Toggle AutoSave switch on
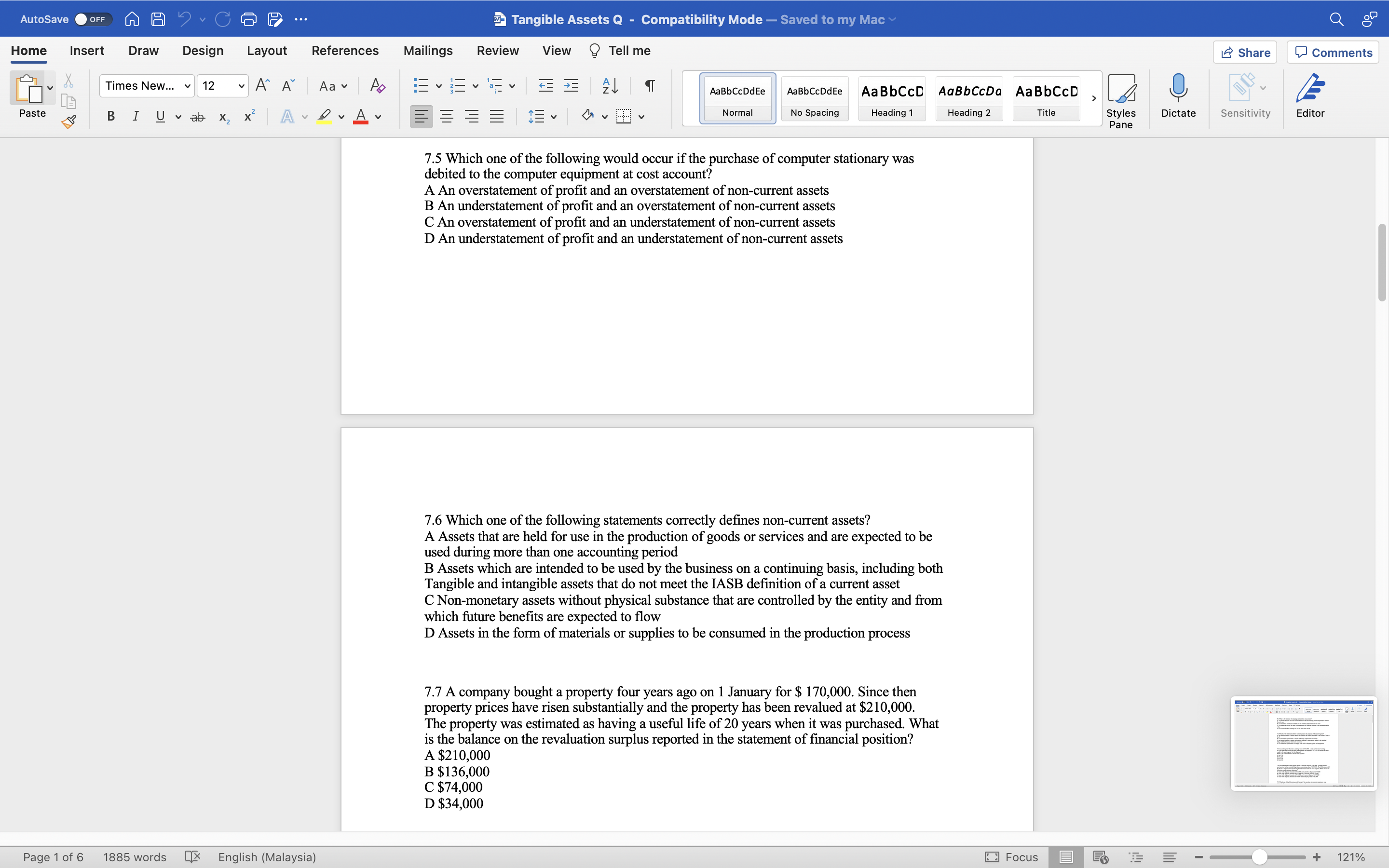 tap(93, 19)
